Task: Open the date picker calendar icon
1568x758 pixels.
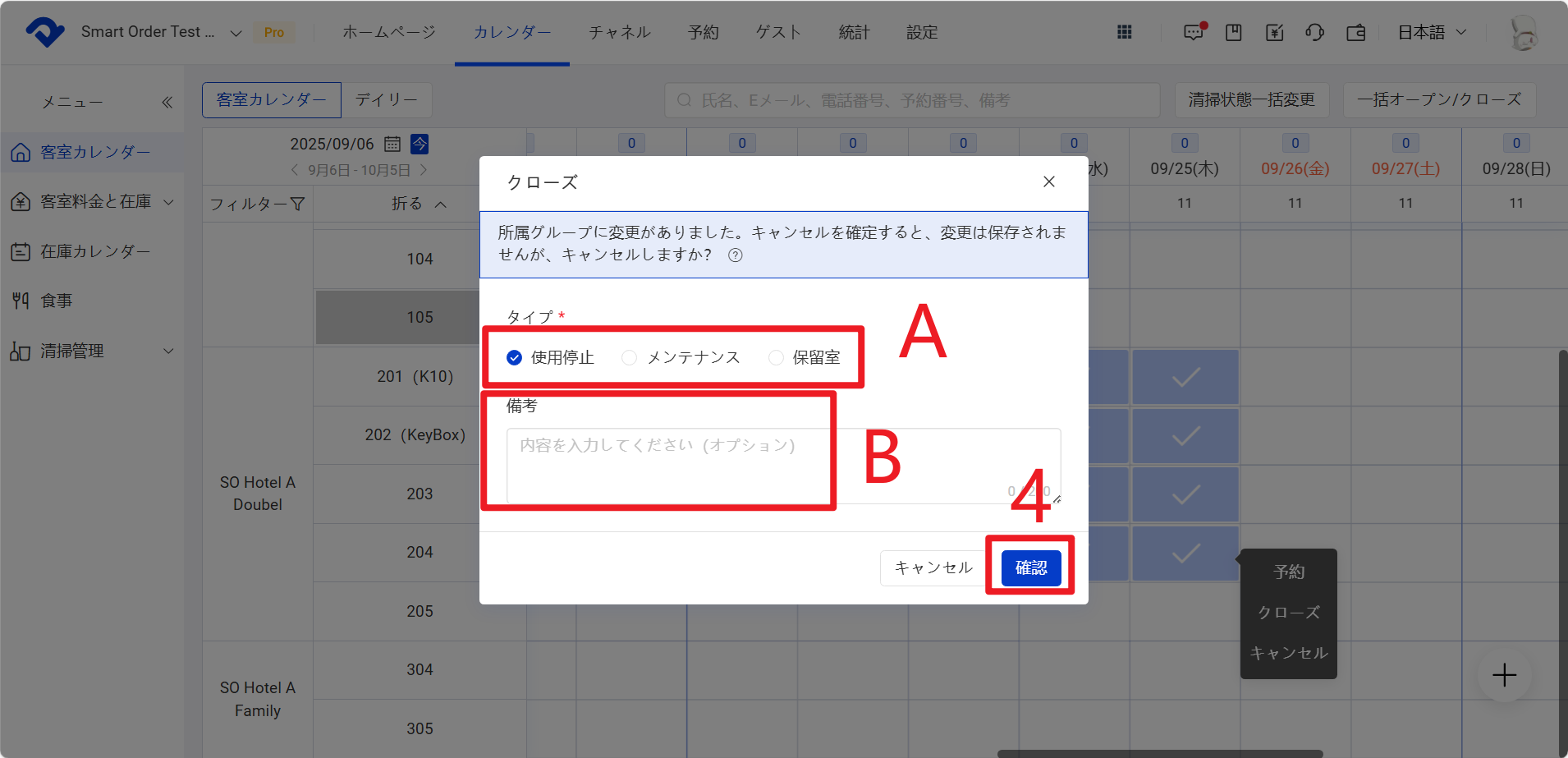Action: [x=392, y=145]
